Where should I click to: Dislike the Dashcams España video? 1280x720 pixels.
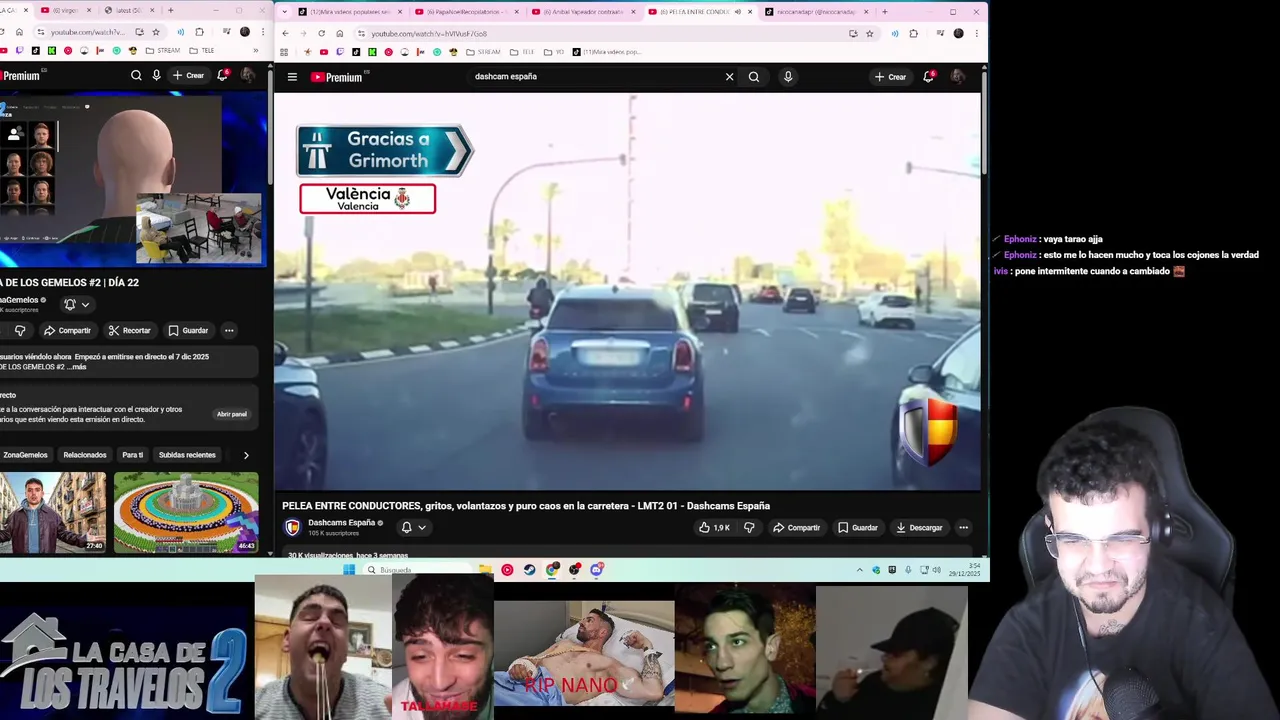point(749,528)
